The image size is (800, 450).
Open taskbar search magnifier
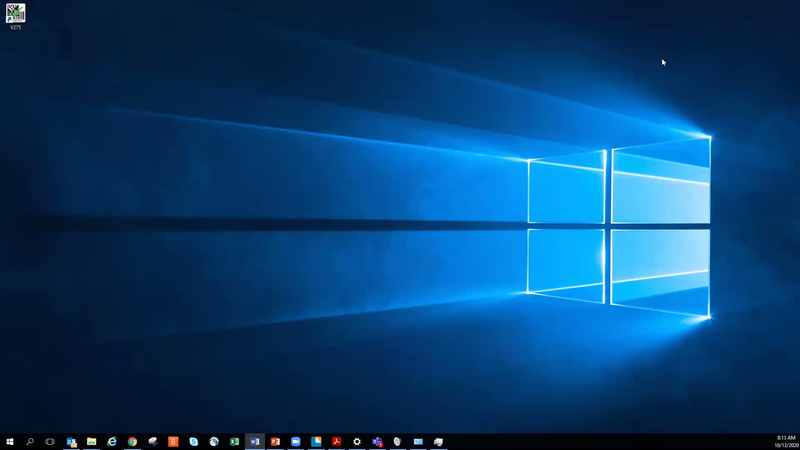coord(30,442)
